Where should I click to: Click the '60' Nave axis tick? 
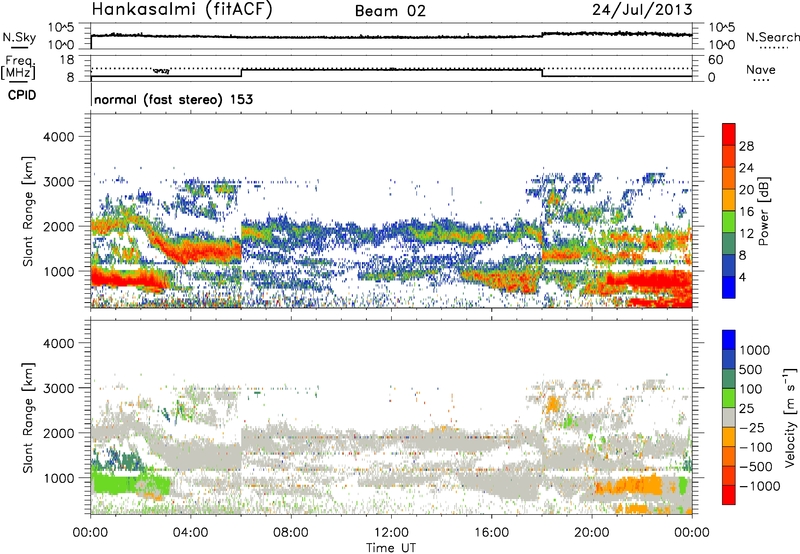(716, 59)
